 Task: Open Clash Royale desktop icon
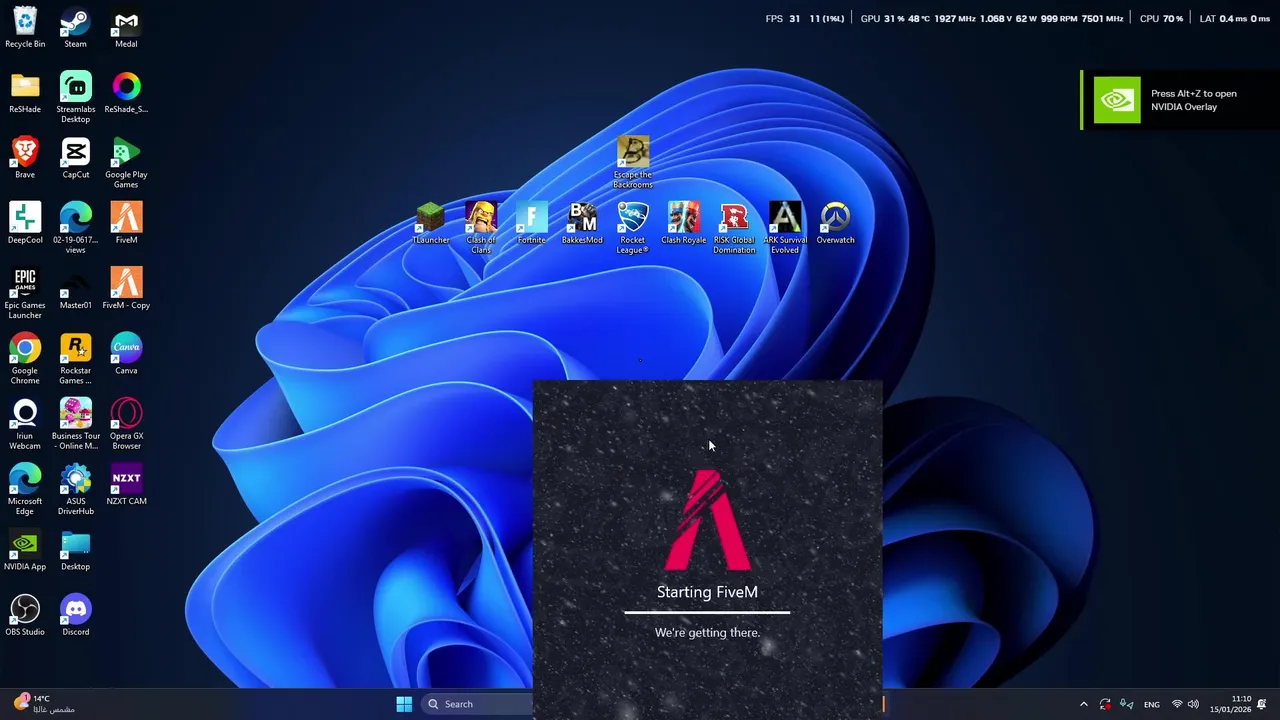point(684,222)
